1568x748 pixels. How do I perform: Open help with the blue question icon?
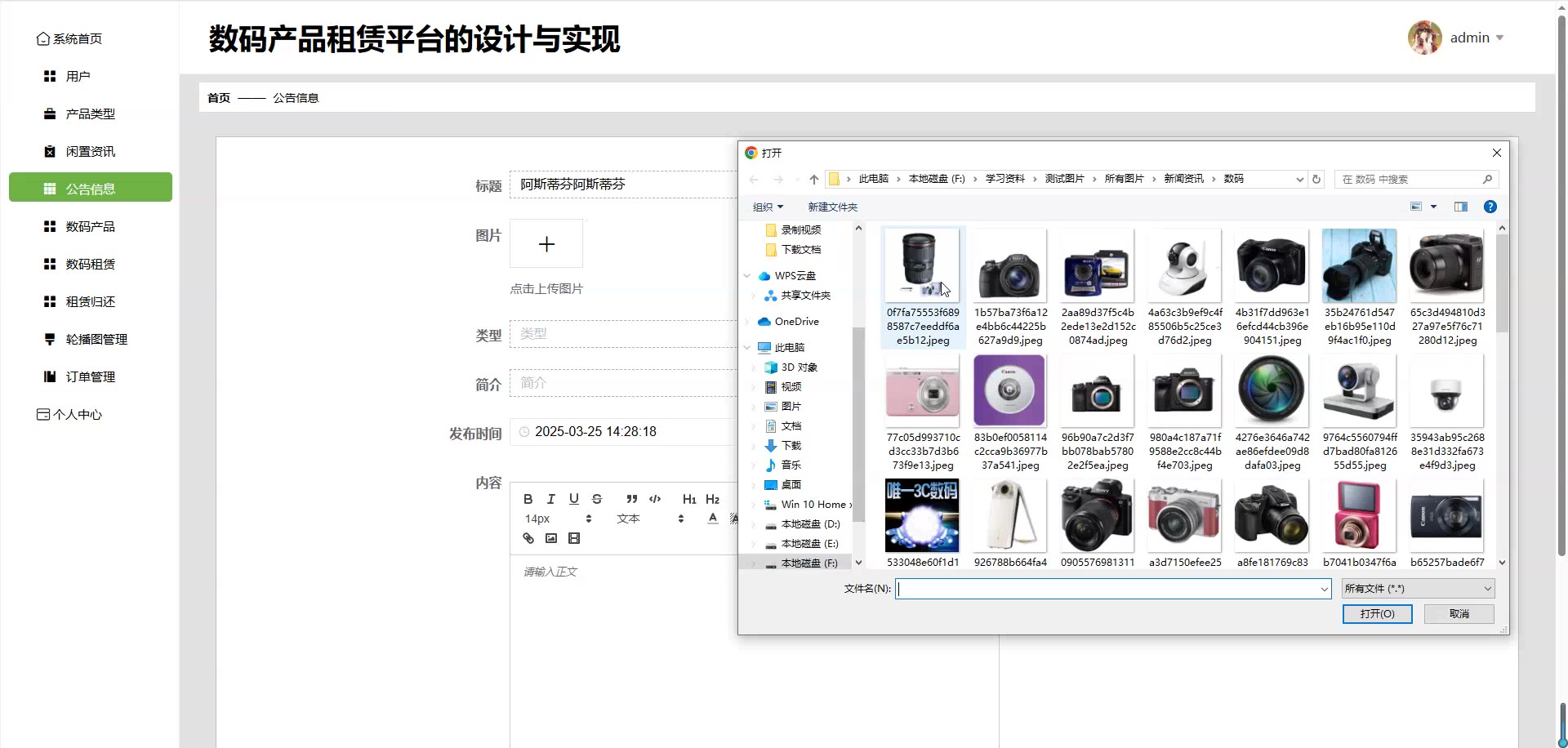pos(1490,207)
